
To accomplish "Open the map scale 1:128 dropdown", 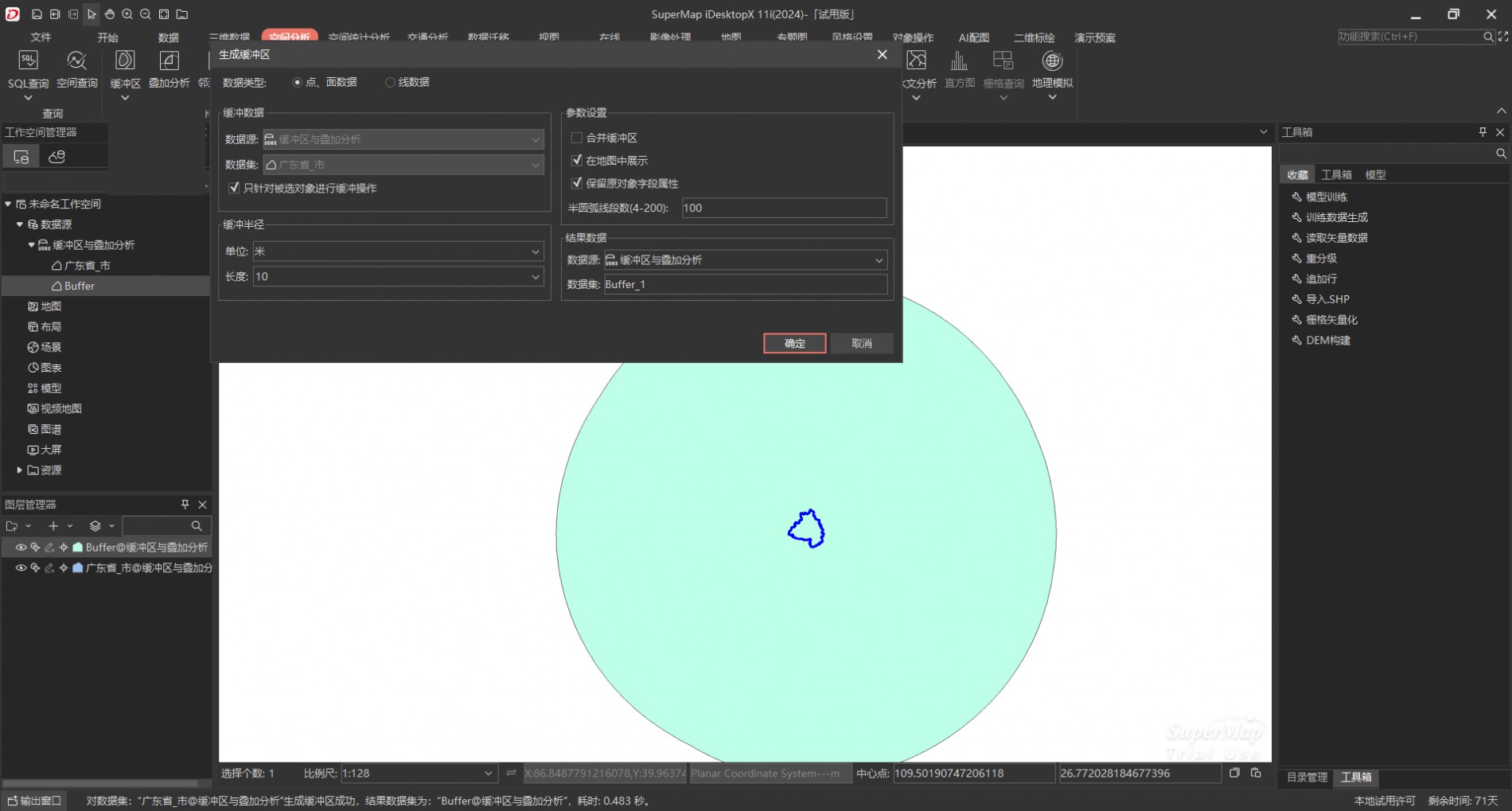I will pyautogui.click(x=488, y=774).
